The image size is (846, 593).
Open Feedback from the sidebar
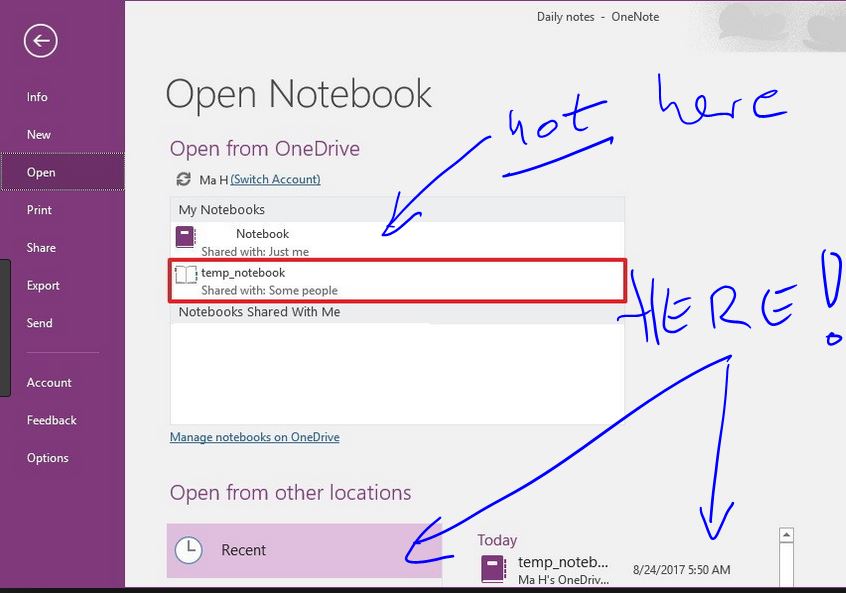tap(52, 420)
